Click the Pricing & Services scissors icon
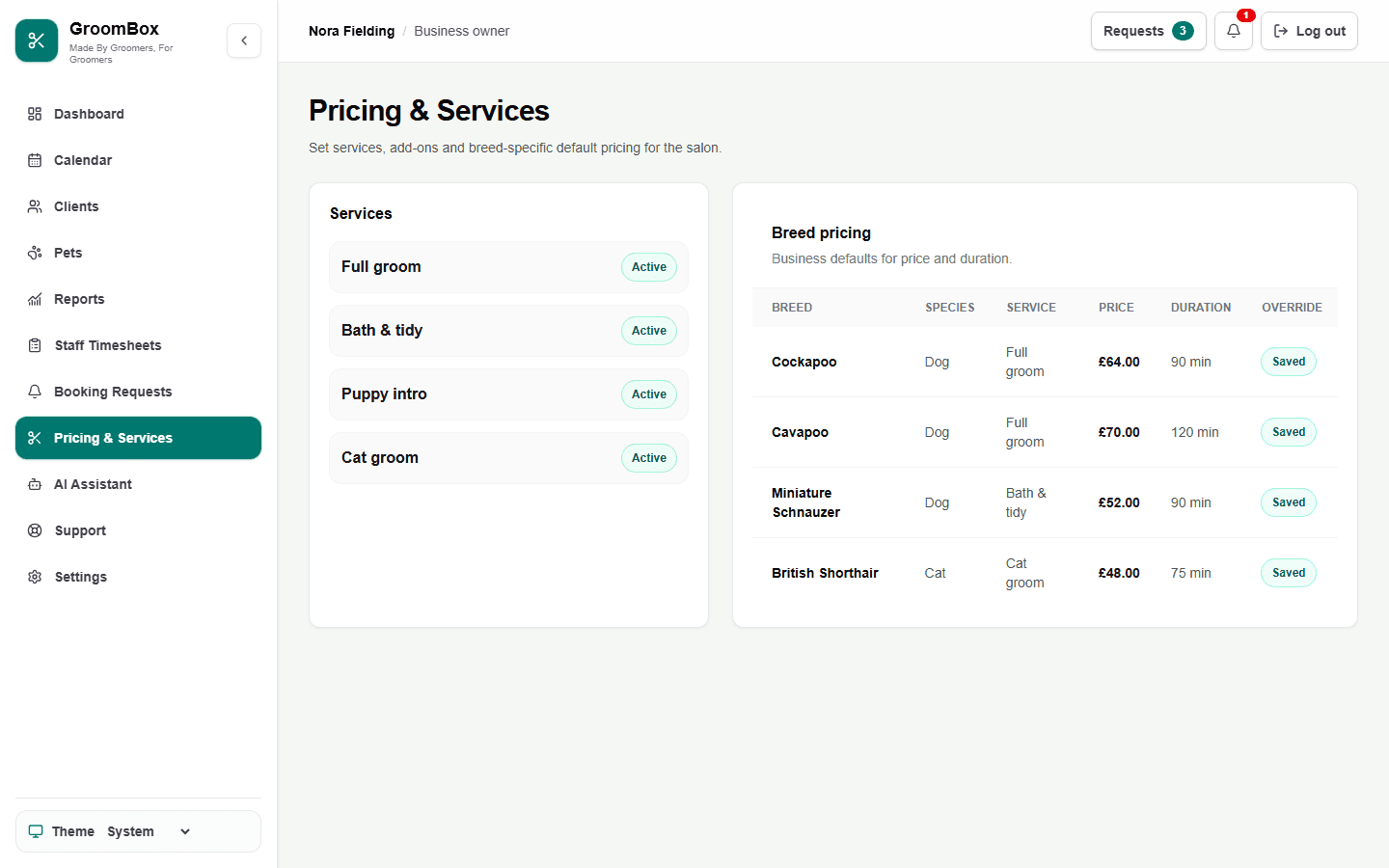 tap(35, 438)
